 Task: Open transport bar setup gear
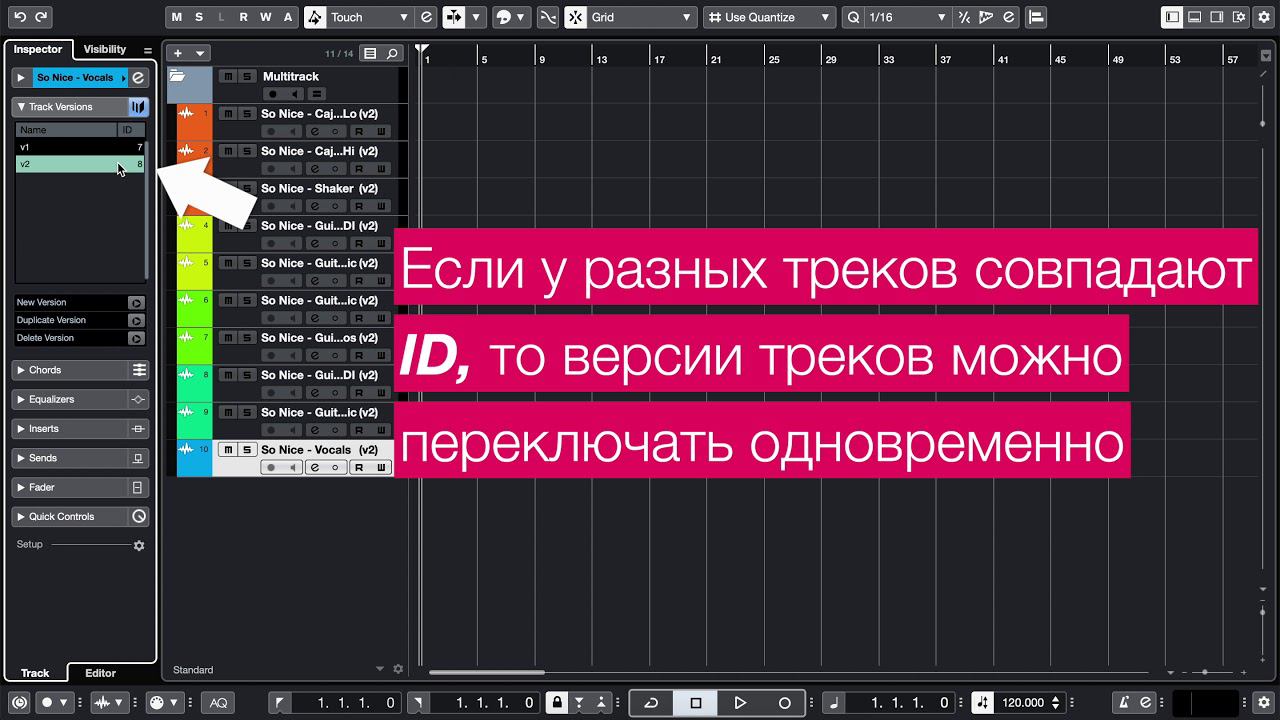[x=1264, y=703]
